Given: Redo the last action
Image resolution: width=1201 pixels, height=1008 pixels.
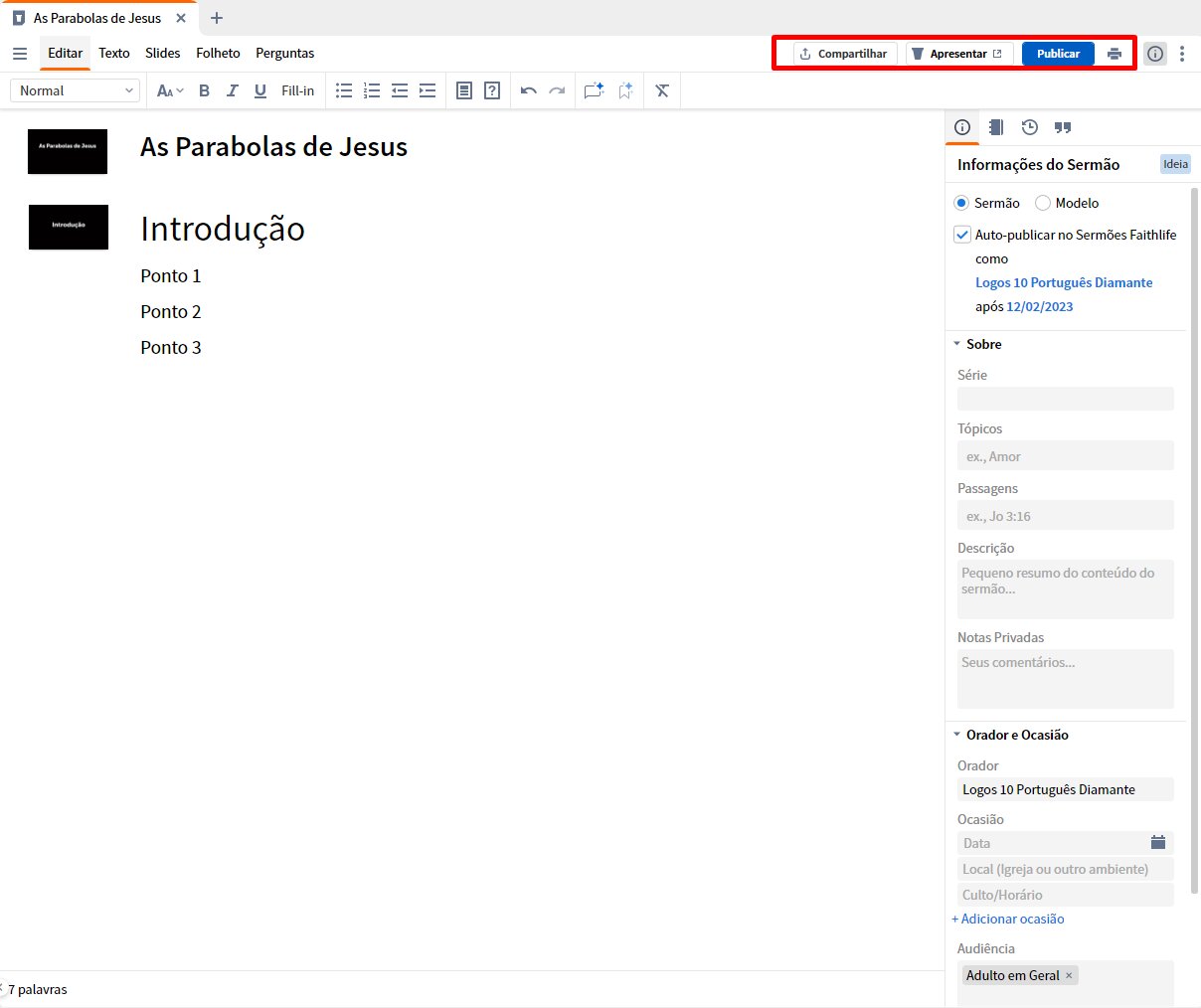Looking at the screenshot, I should pos(557,90).
